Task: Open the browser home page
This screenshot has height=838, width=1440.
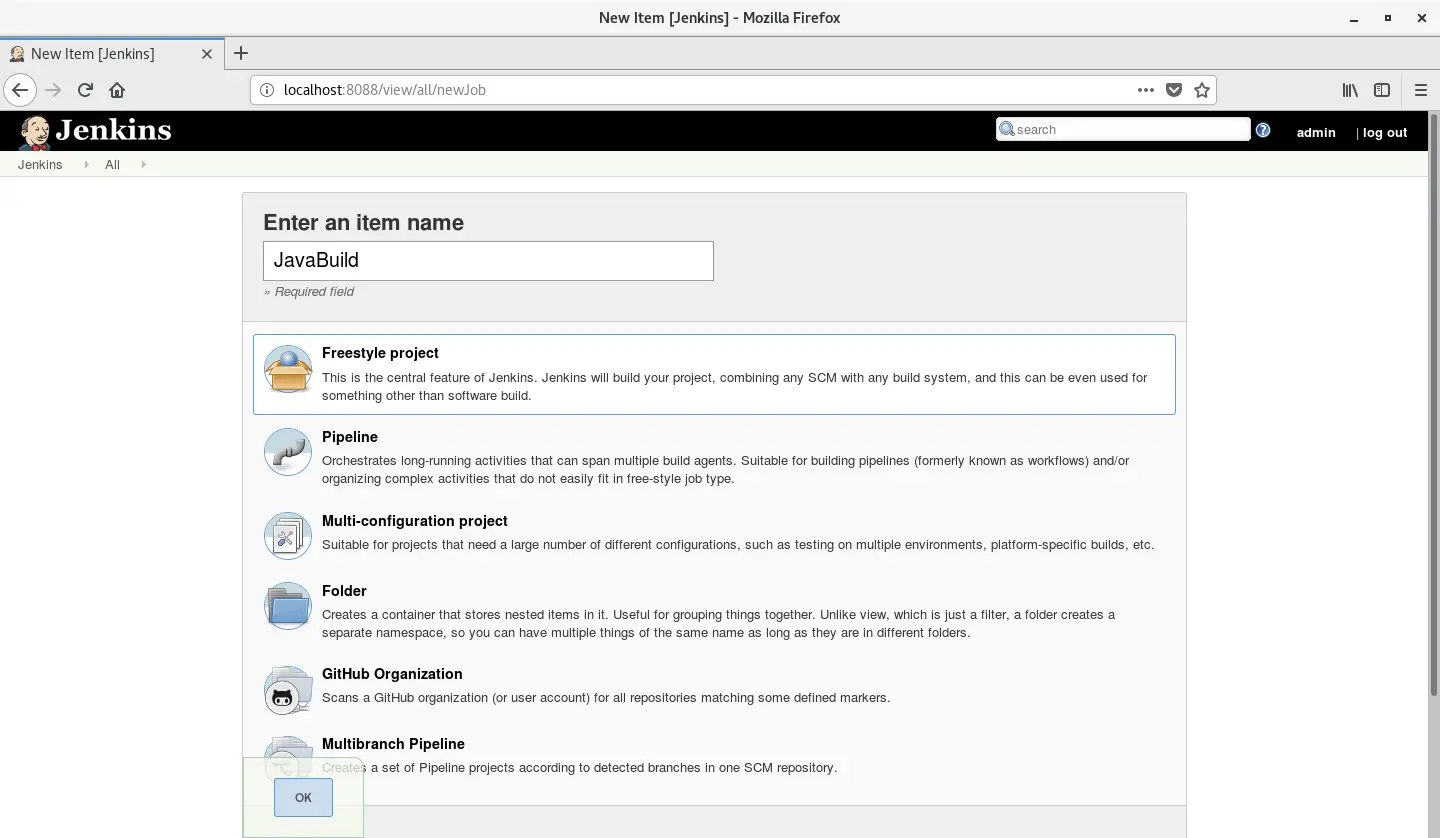Action: pos(117,90)
